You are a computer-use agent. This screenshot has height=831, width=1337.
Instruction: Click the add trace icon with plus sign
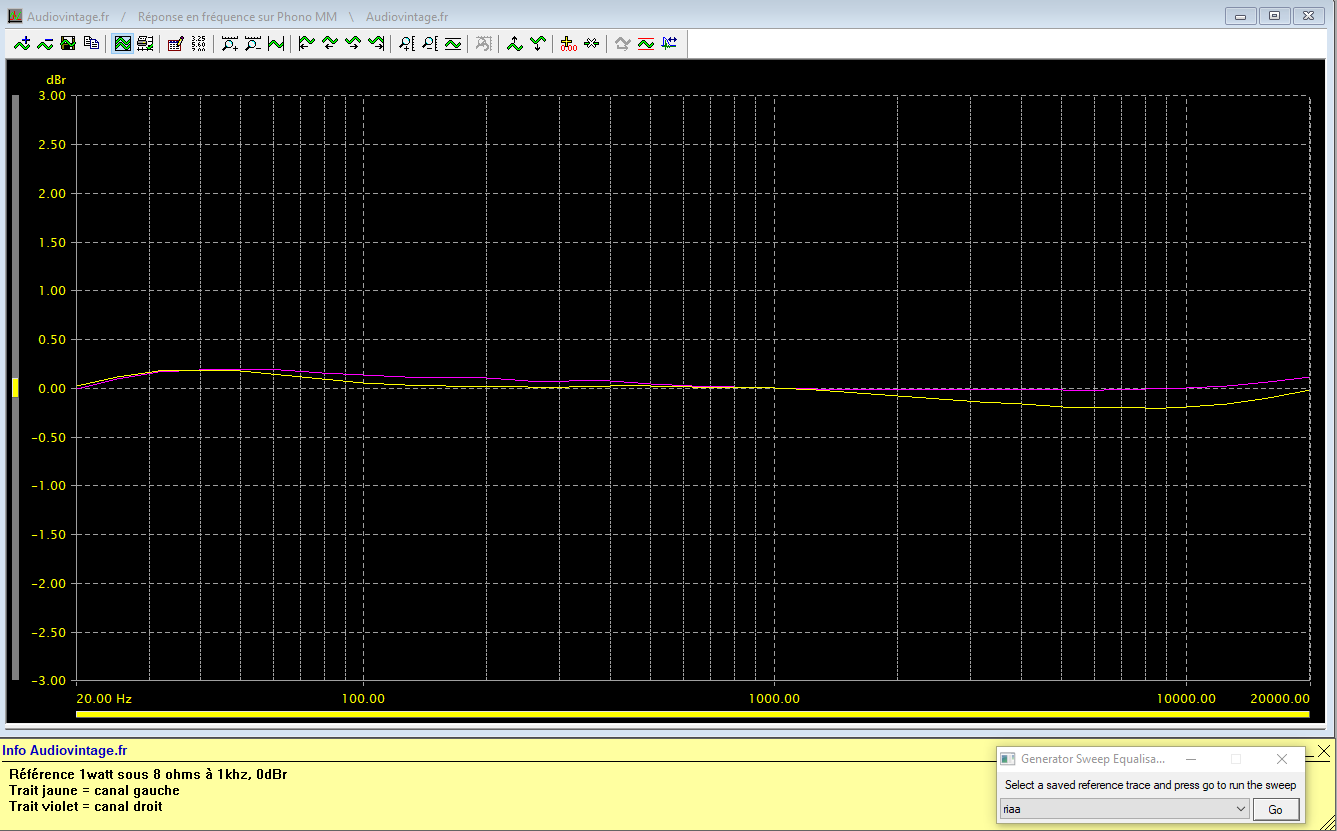pyautogui.click(x=22, y=43)
